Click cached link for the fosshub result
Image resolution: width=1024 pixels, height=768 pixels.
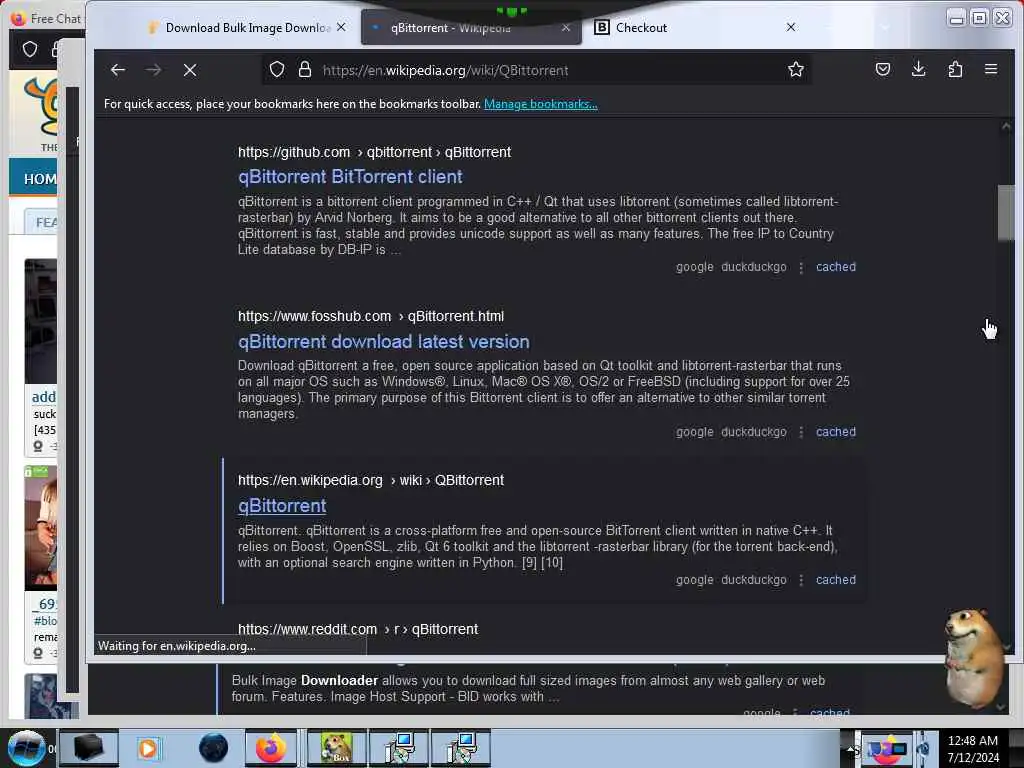pyautogui.click(x=835, y=432)
